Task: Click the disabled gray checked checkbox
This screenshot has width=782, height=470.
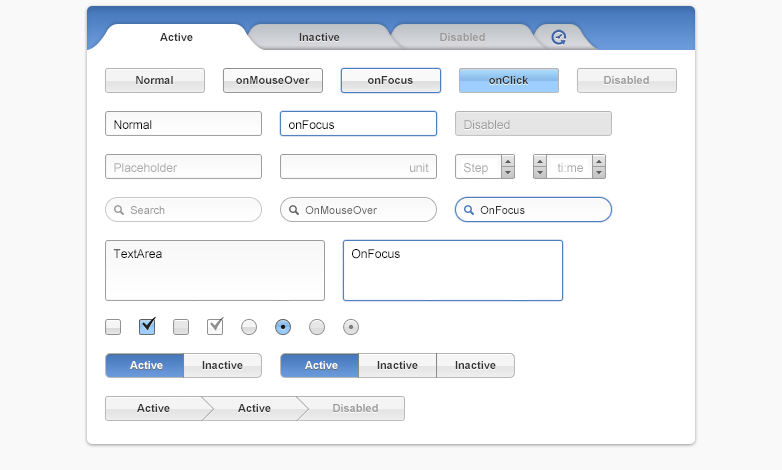Action: click(x=215, y=327)
